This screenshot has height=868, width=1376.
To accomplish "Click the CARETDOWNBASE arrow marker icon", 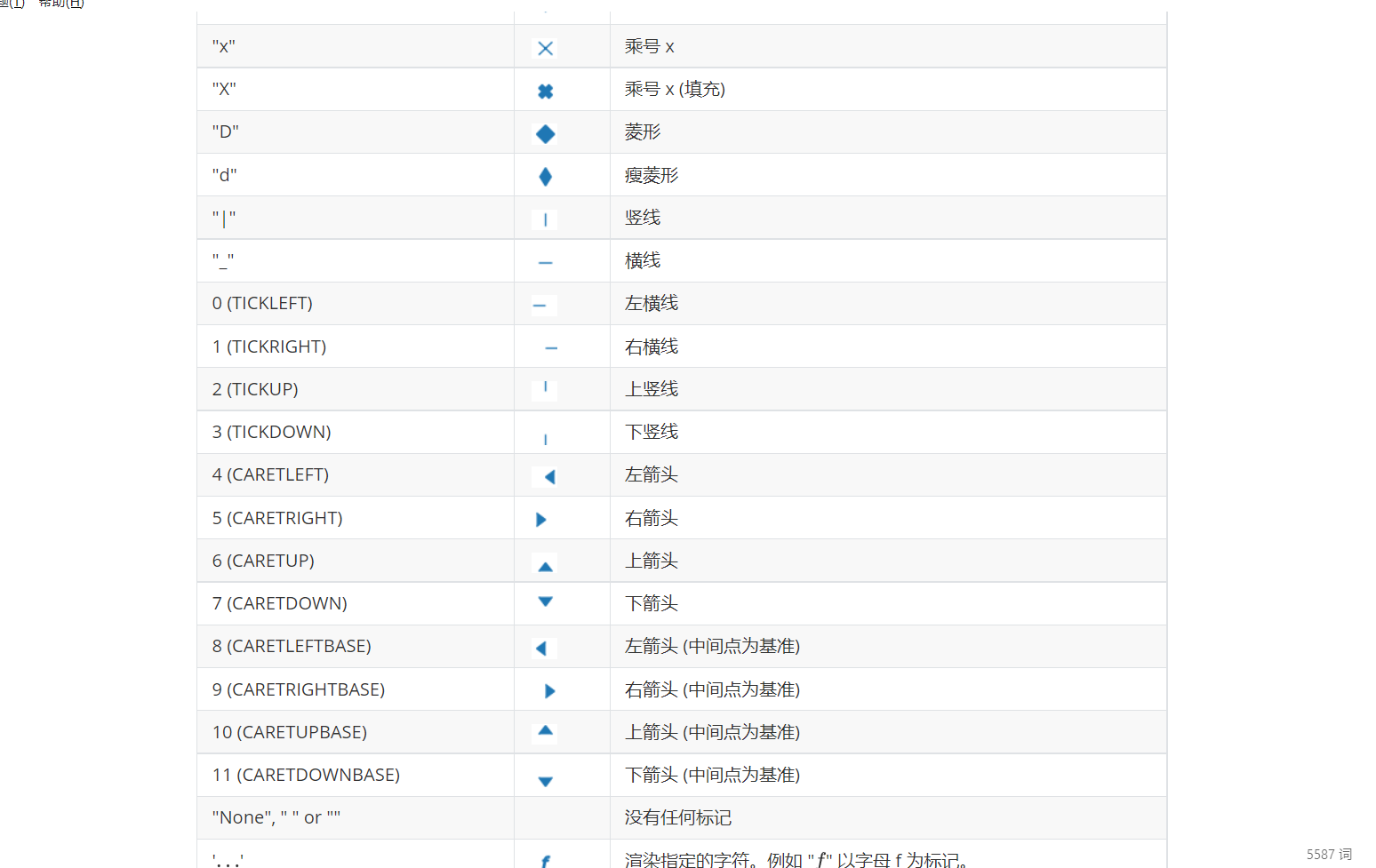I will coord(545,781).
